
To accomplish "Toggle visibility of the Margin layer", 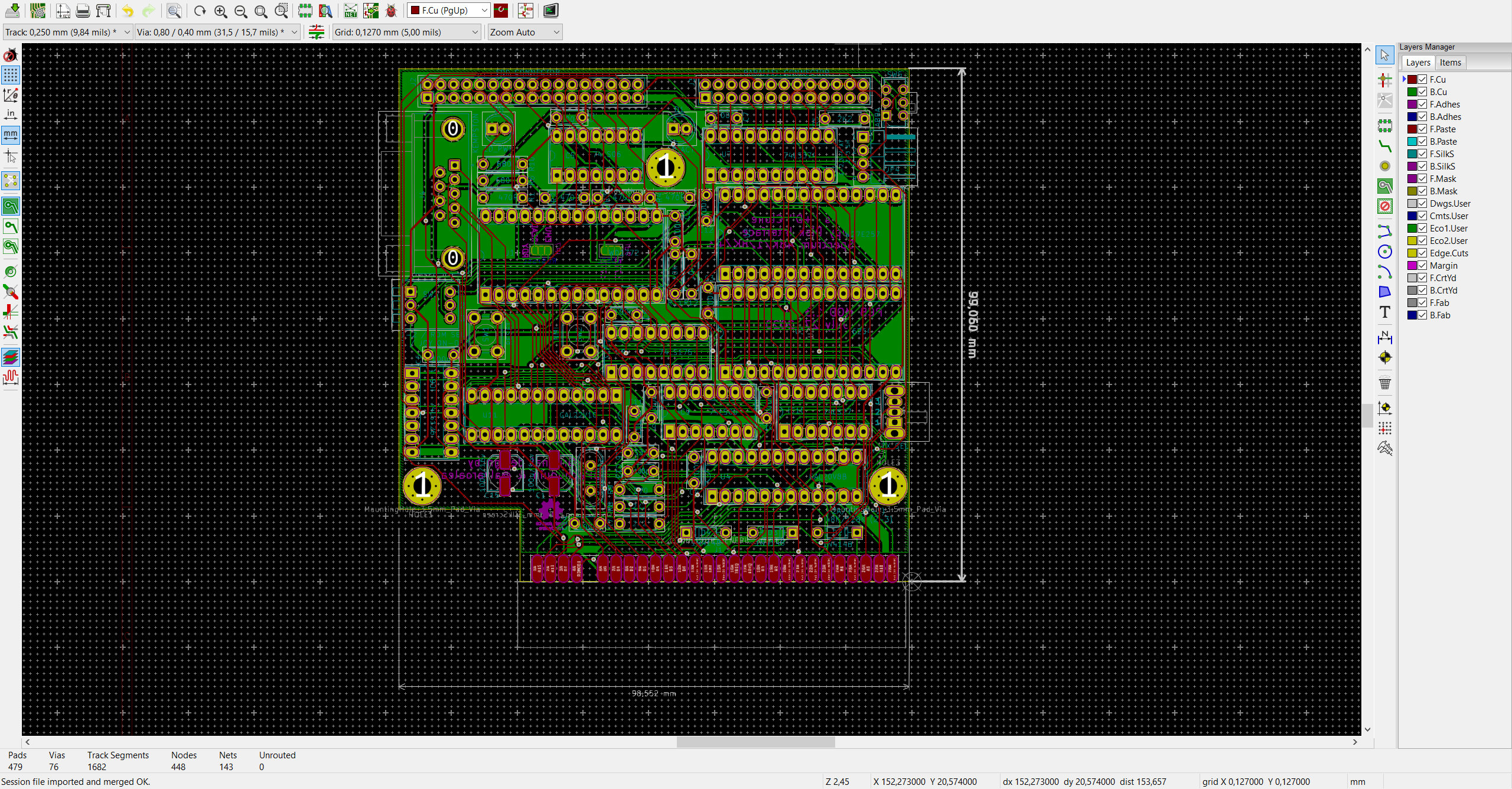I will click(x=1422, y=265).
